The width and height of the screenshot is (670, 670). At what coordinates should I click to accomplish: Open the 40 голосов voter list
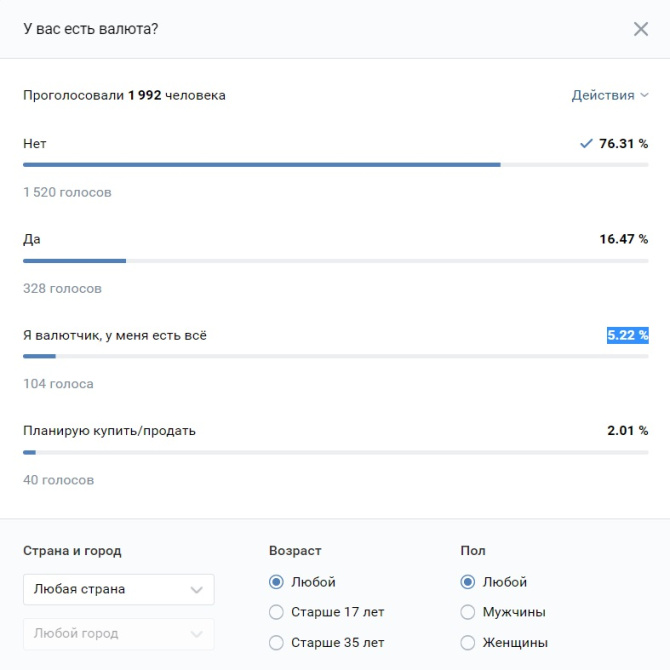tap(58, 480)
